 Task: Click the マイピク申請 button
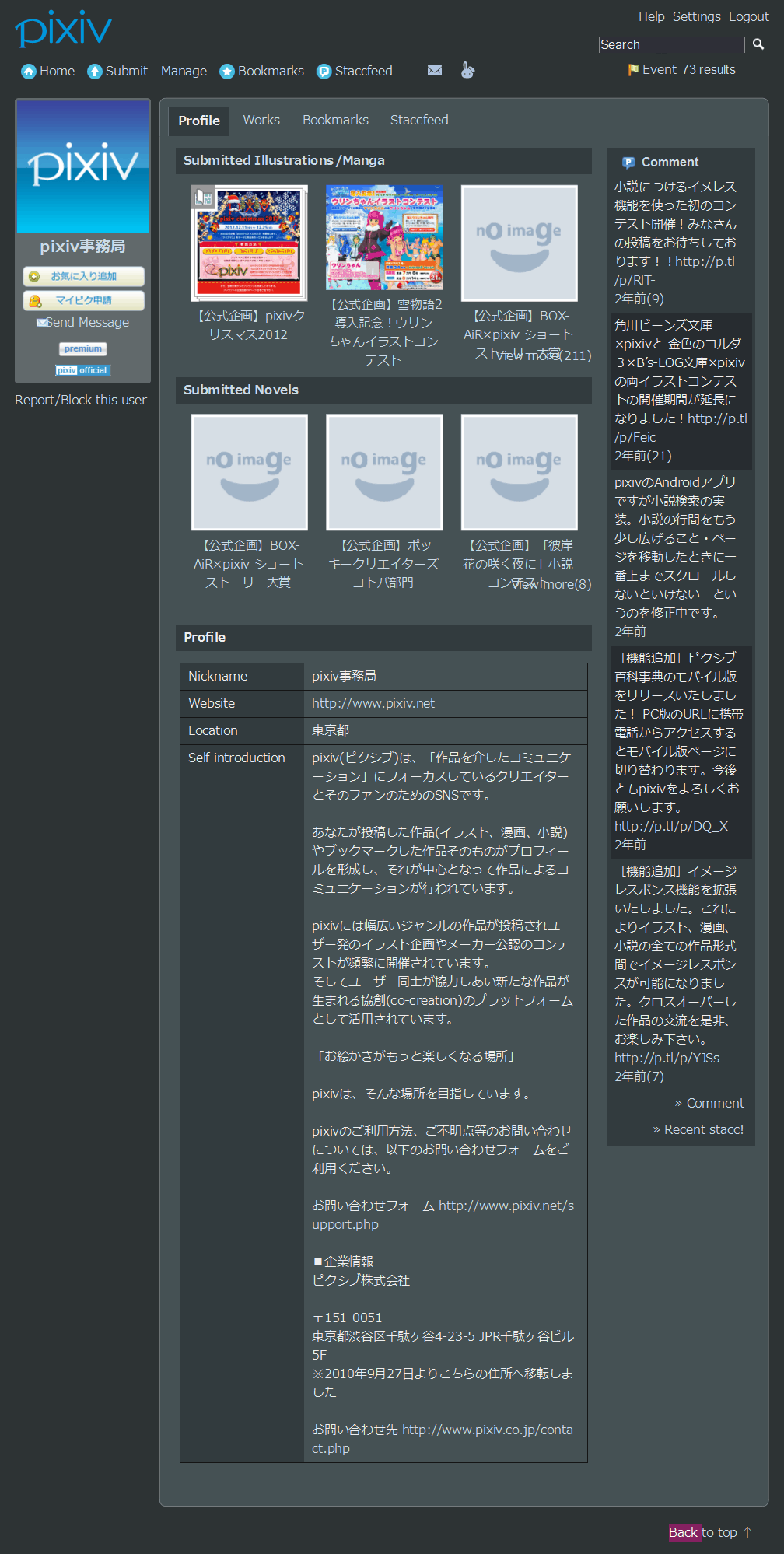tap(83, 300)
